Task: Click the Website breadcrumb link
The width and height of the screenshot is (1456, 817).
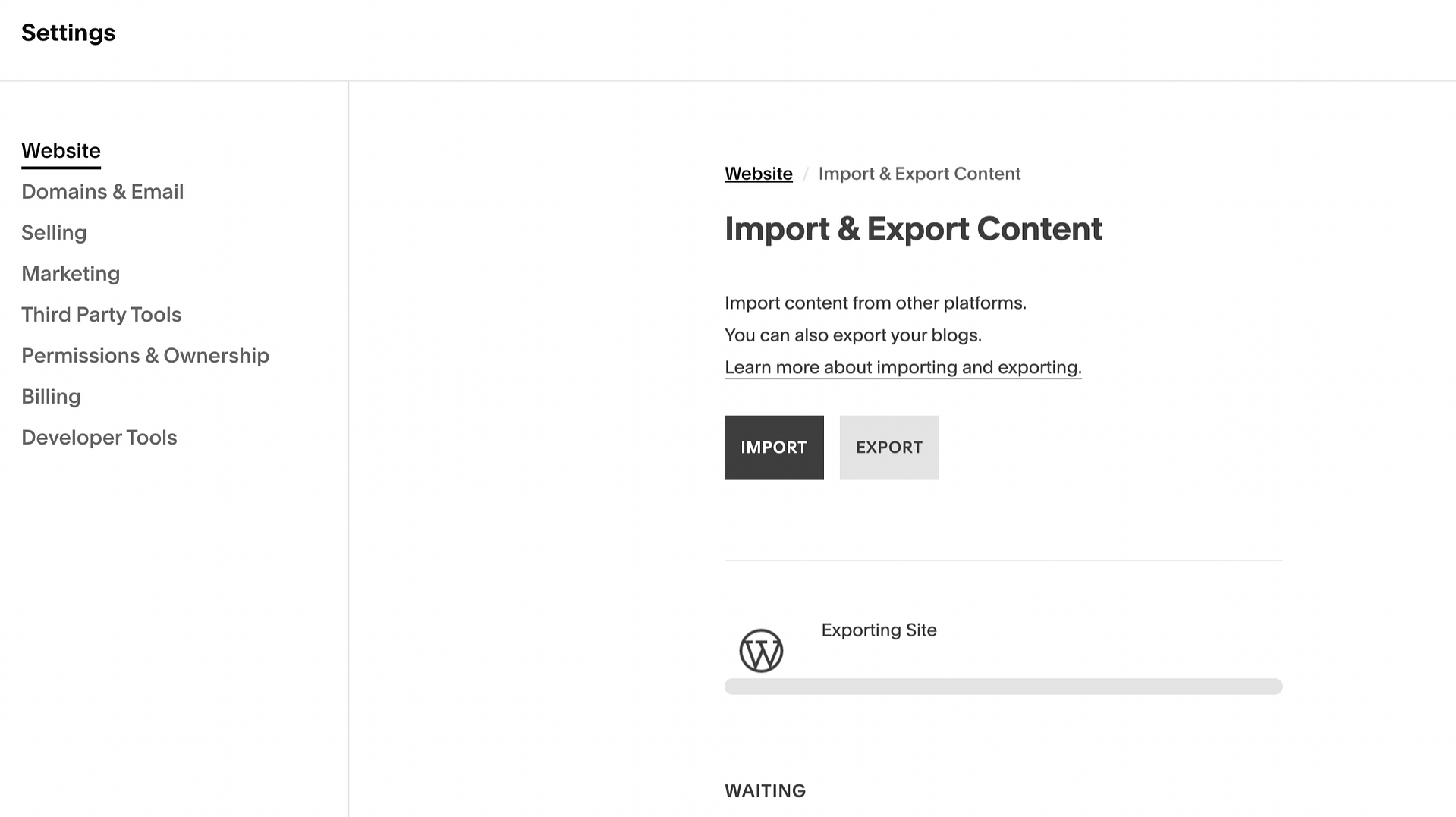Action: (x=758, y=173)
